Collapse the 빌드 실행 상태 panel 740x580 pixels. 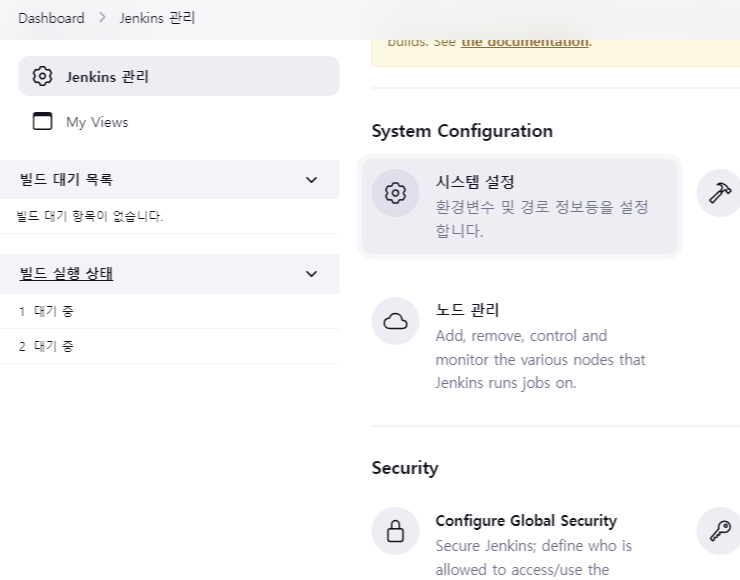coord(311,274)
